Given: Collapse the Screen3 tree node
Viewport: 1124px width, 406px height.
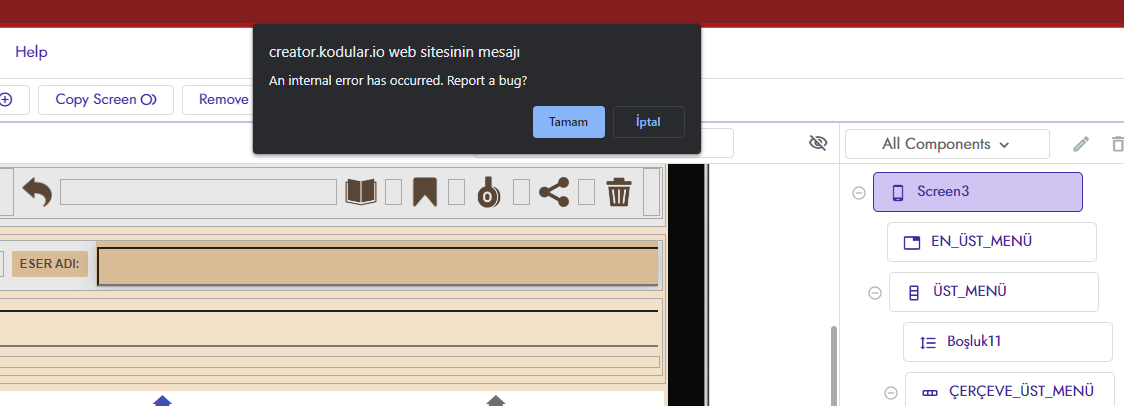Looking at the screenshot, I should 859,193.
